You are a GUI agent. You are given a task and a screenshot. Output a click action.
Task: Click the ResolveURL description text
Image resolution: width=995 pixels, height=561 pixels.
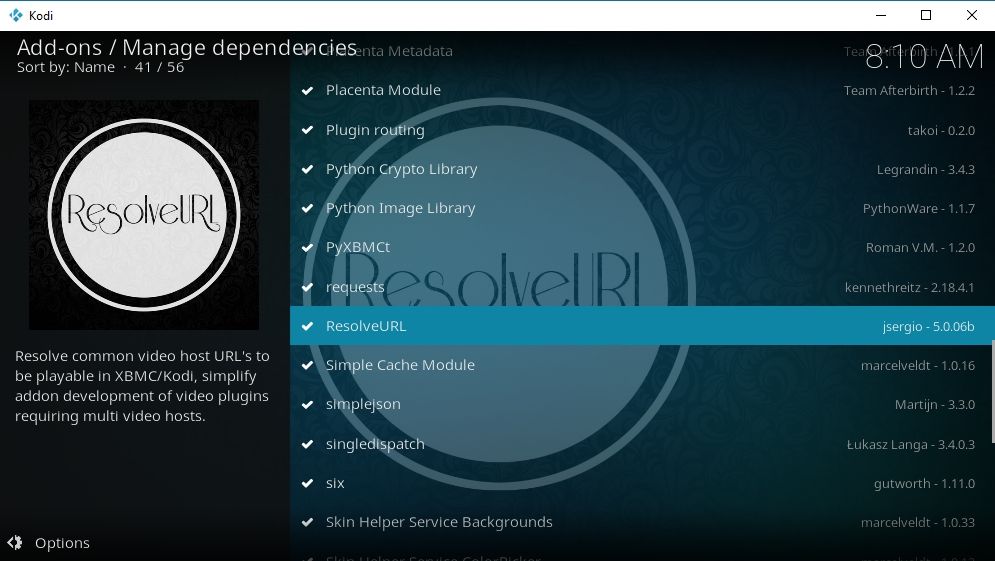(142, 386)
